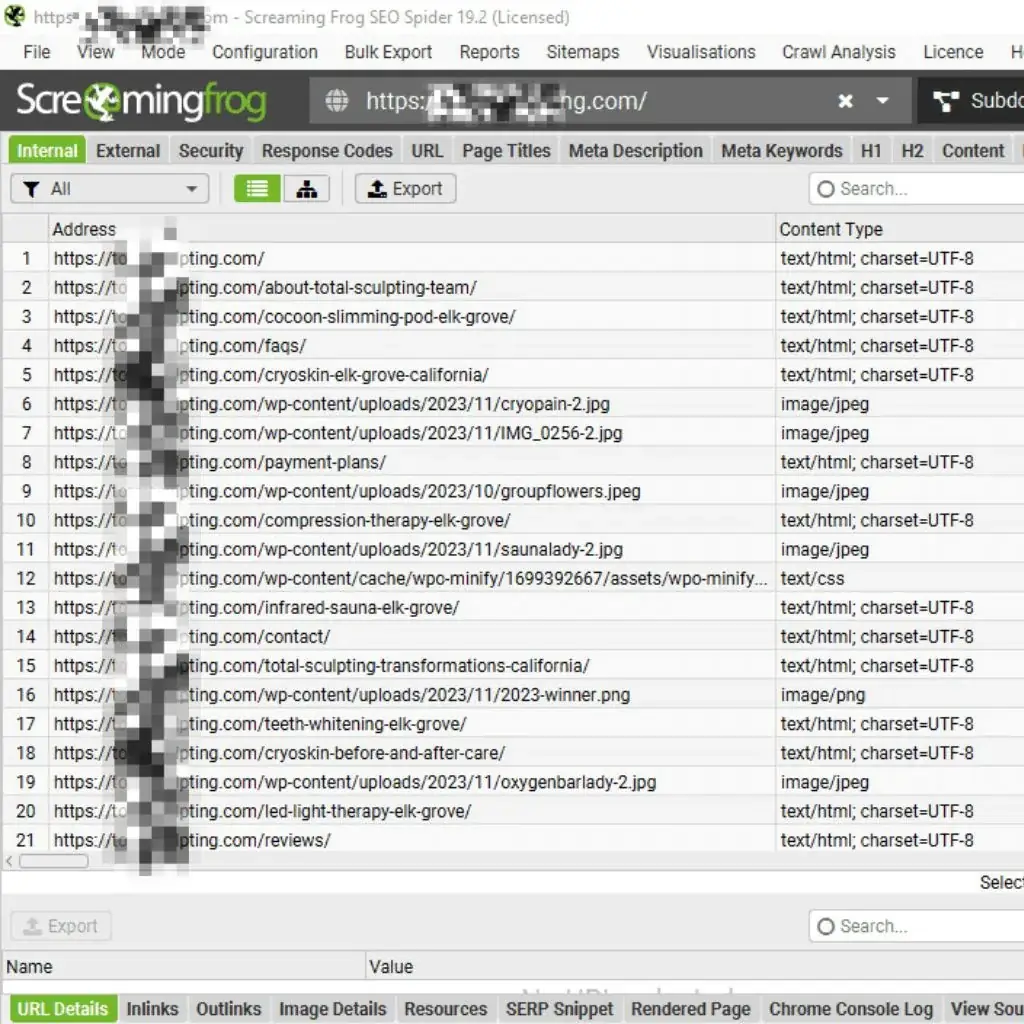Select the cryoskin-elk-grove-california row
This screenshot has height=1024, width=1024.
tap(513, 375)
